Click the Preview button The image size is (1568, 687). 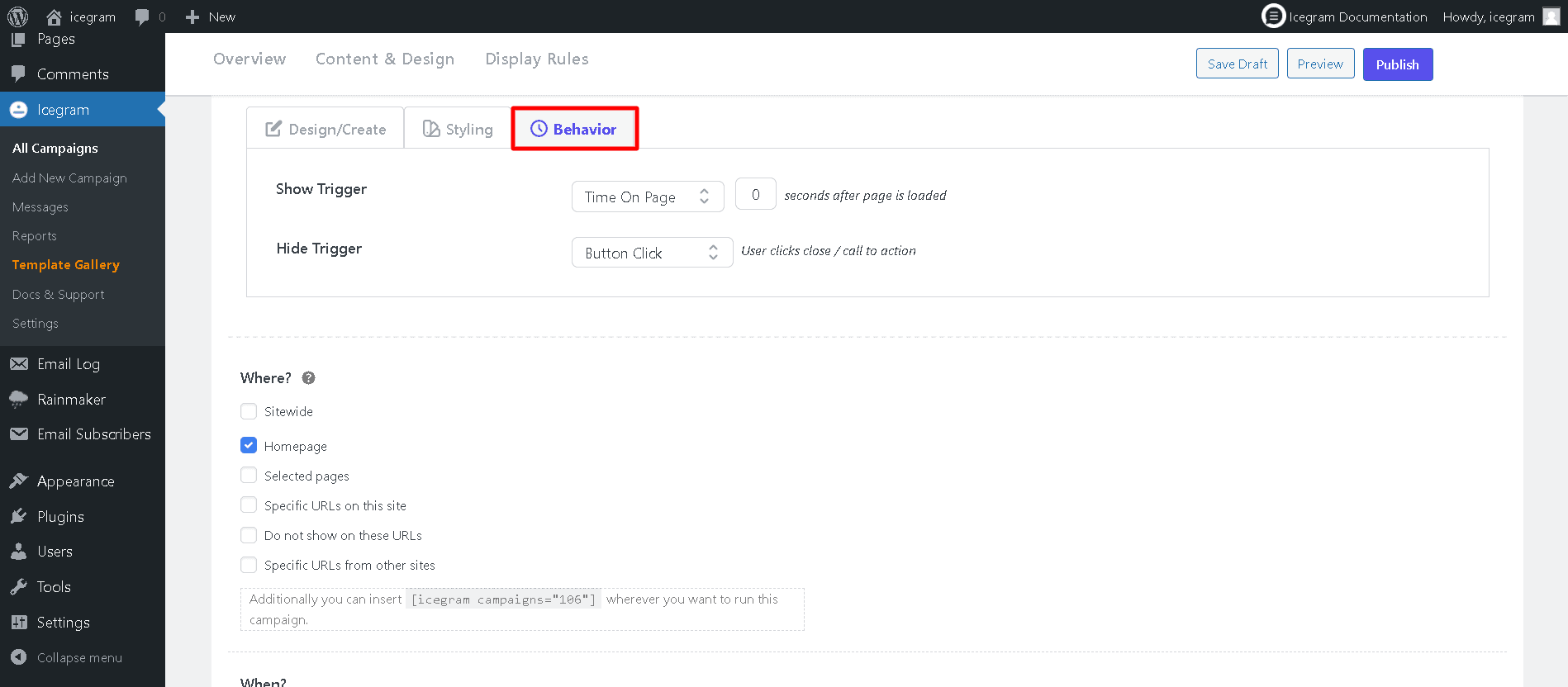[x=1320, y=64]
